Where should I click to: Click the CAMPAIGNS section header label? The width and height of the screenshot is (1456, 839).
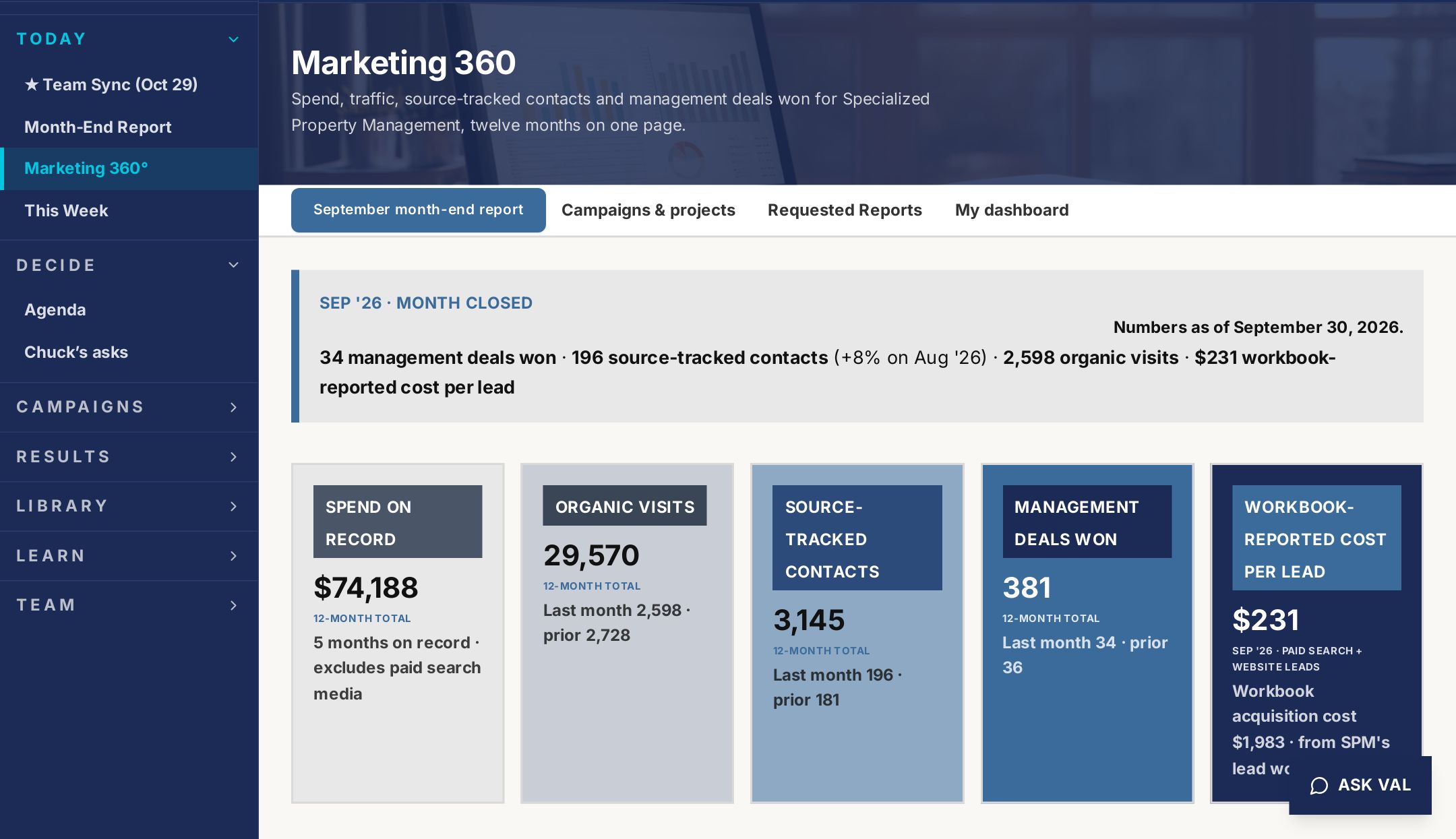pos(80,407)
